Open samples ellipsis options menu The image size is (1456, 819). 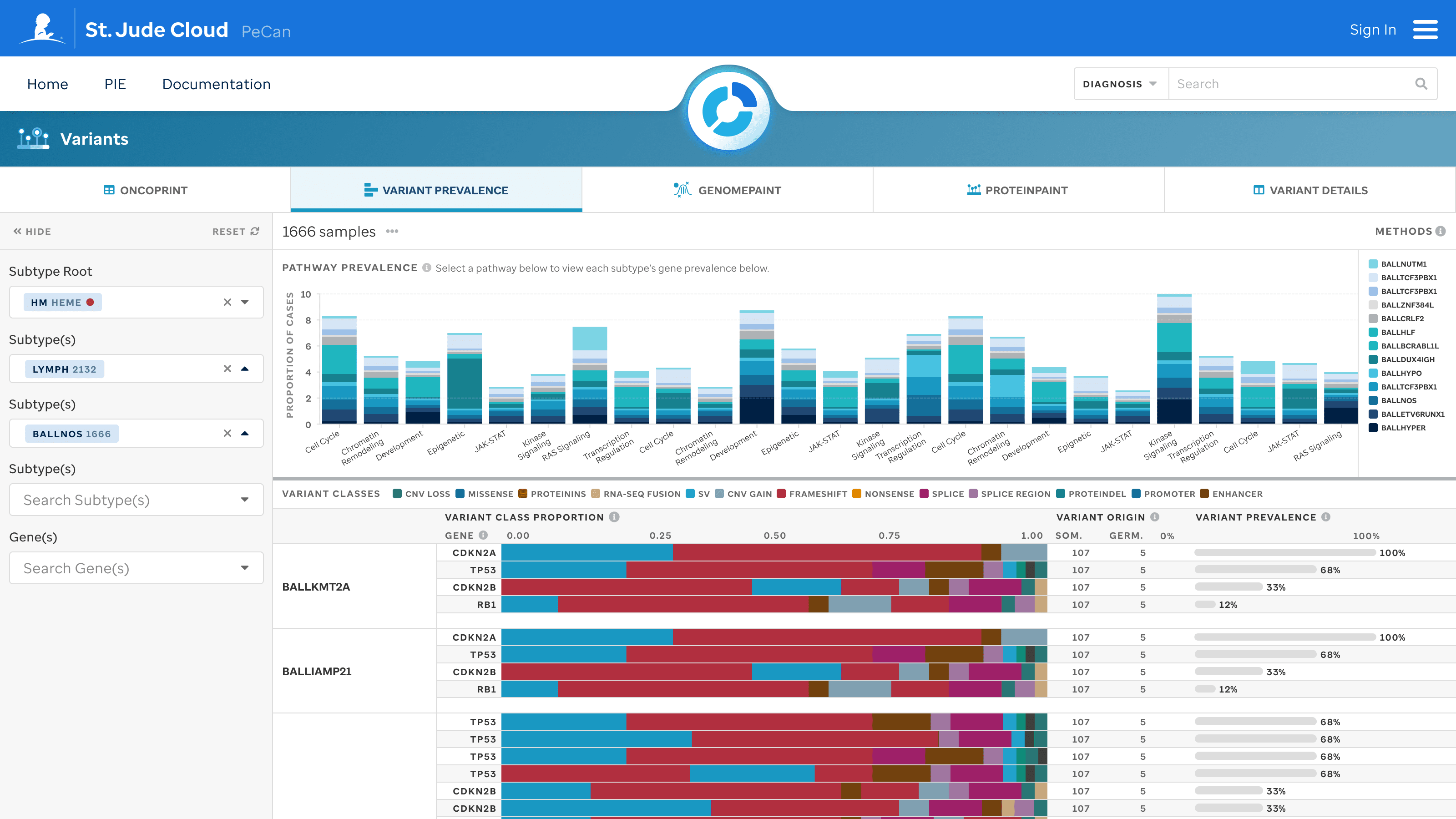click(392, 231)
